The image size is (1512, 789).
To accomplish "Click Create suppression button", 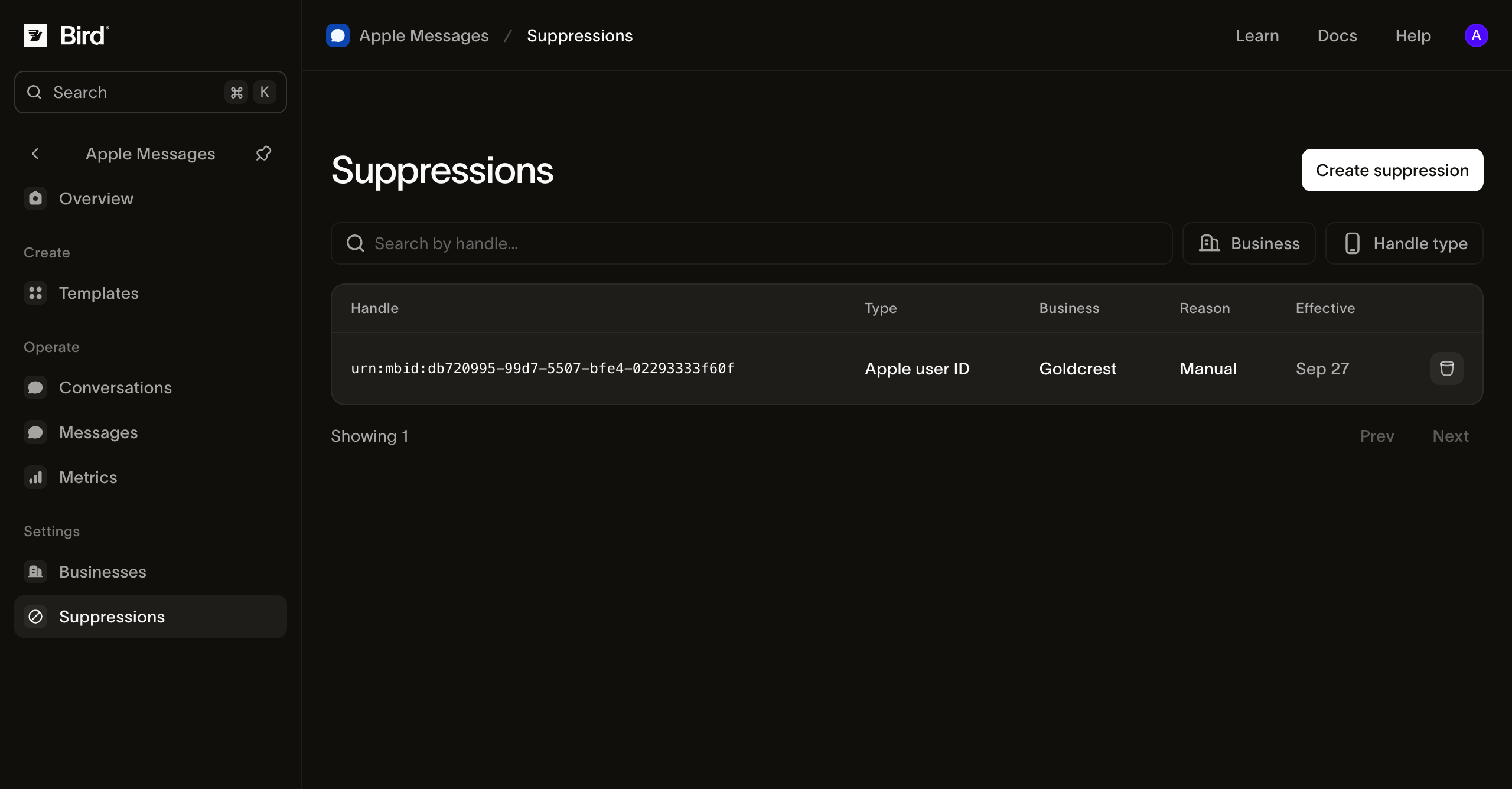I will coord(1392,170).
